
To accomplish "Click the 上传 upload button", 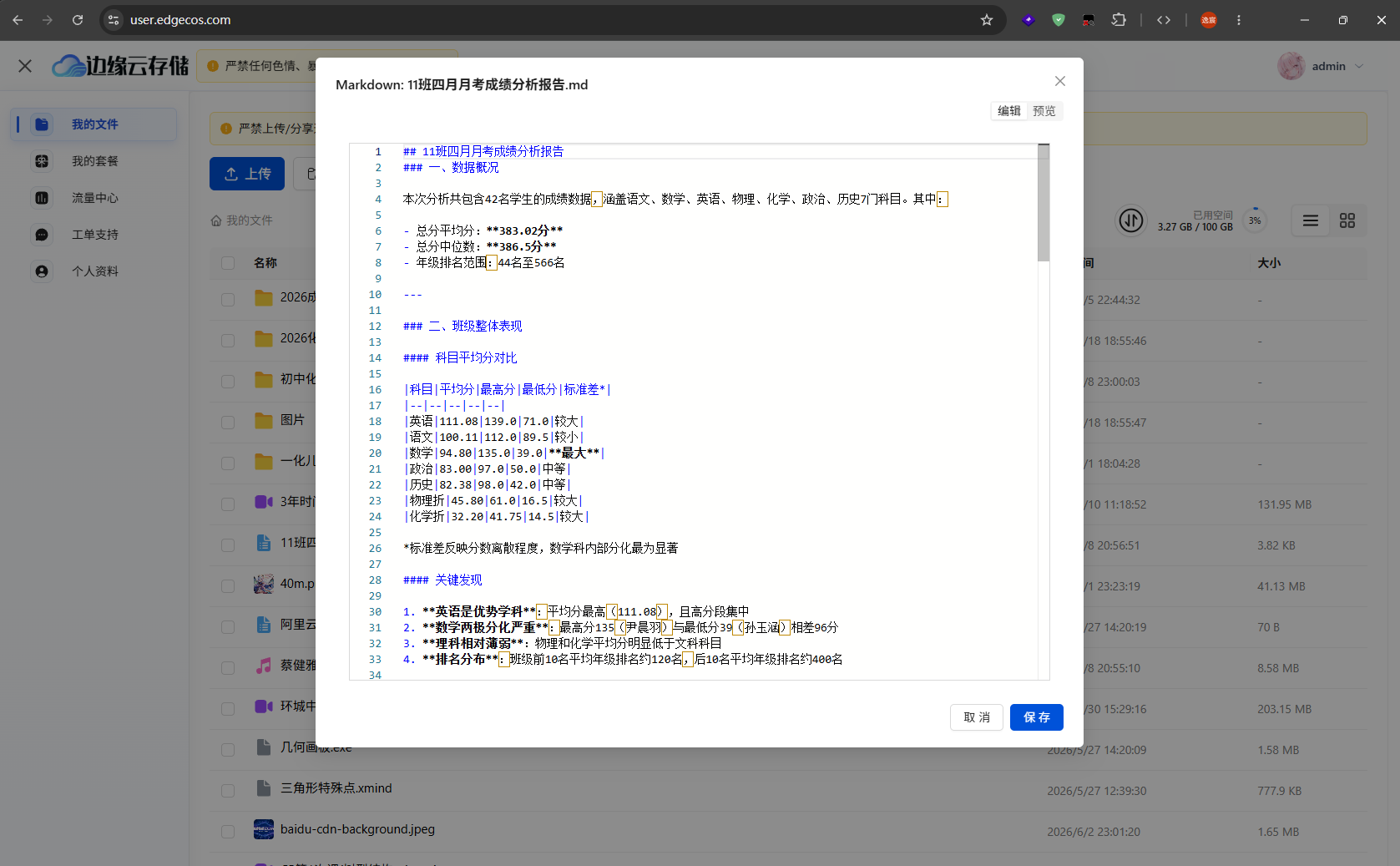I will [247, 174].
